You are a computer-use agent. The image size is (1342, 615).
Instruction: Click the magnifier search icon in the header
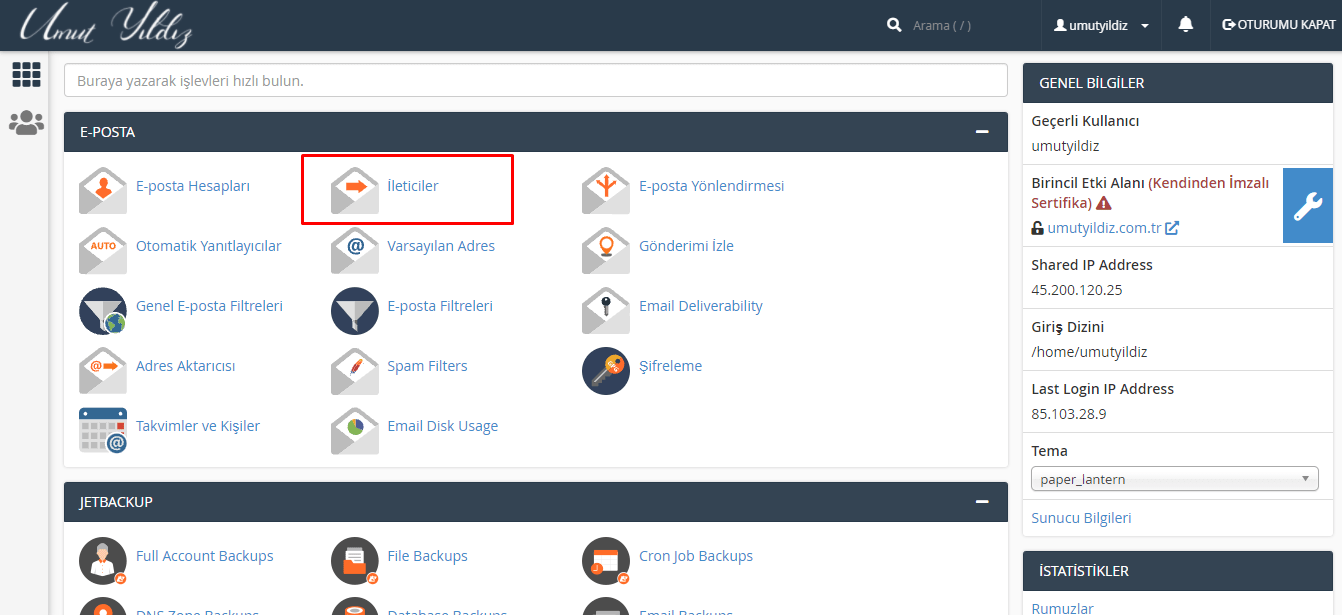click(x=894, y=25)
